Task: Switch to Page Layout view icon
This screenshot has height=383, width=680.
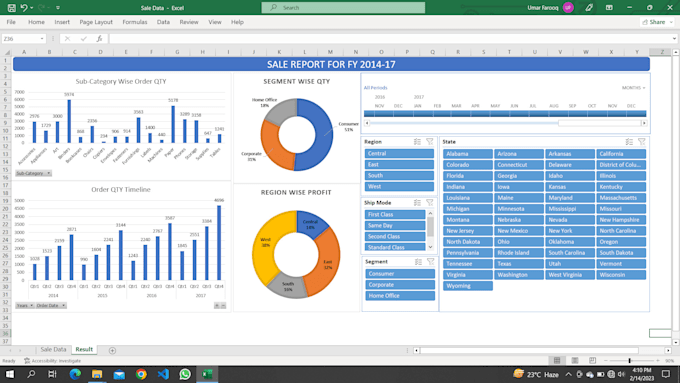Action: point(575,360)
